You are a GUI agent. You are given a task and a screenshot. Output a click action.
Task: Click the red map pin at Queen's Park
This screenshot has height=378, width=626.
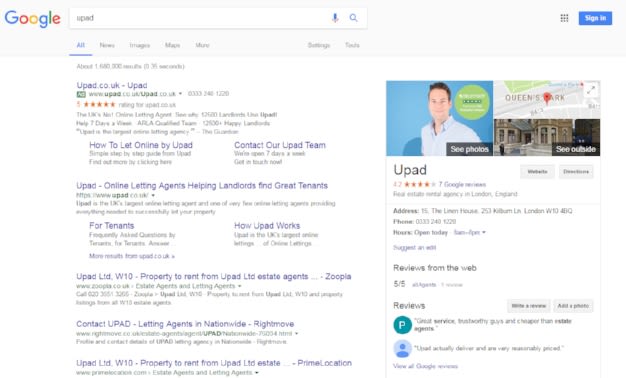tap(547, 98)
